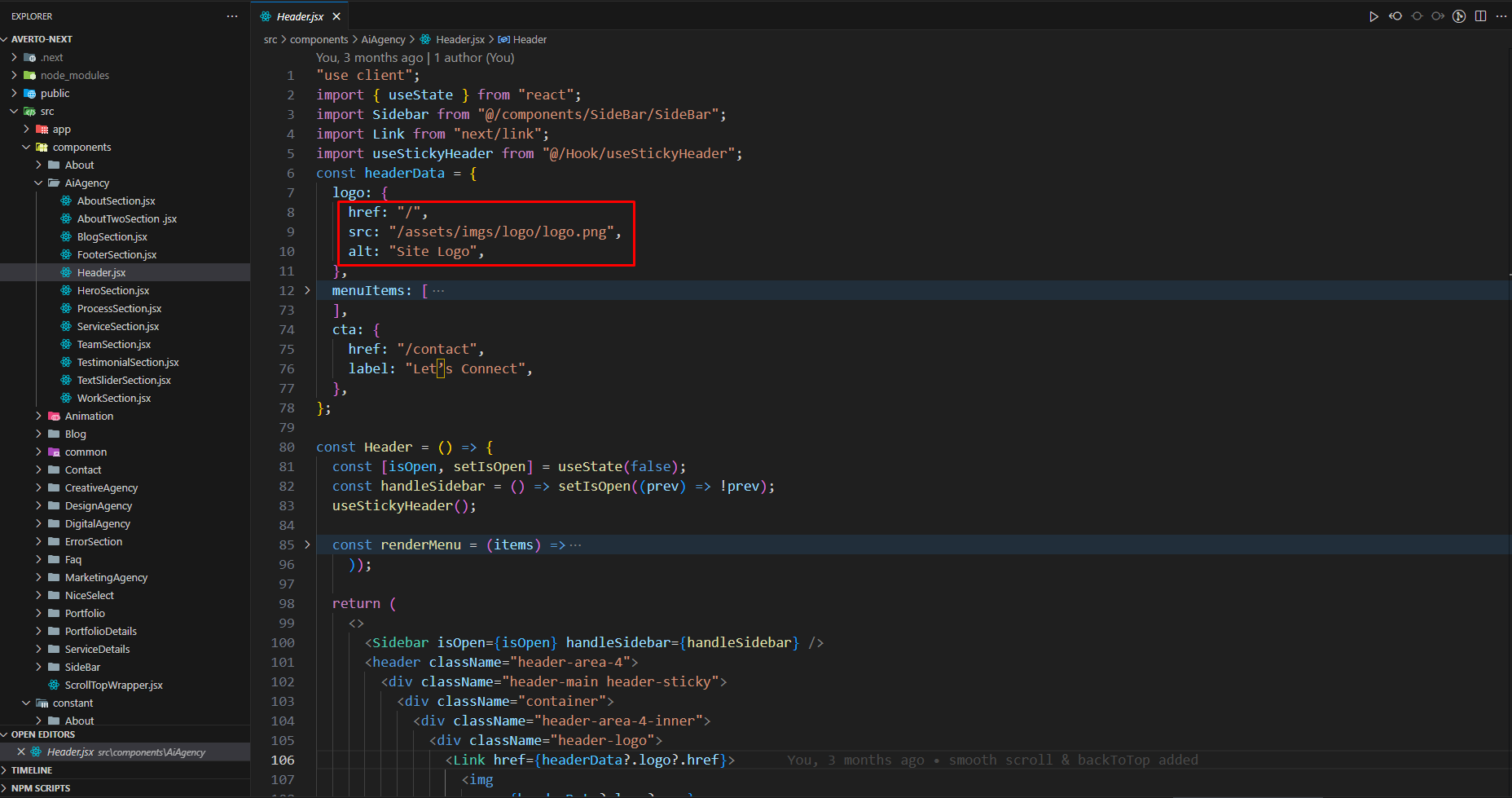Viewport: 1512px width, 798px height.
Task: Open TextSliderSection.jsx file
Action: tap(124, 380)
